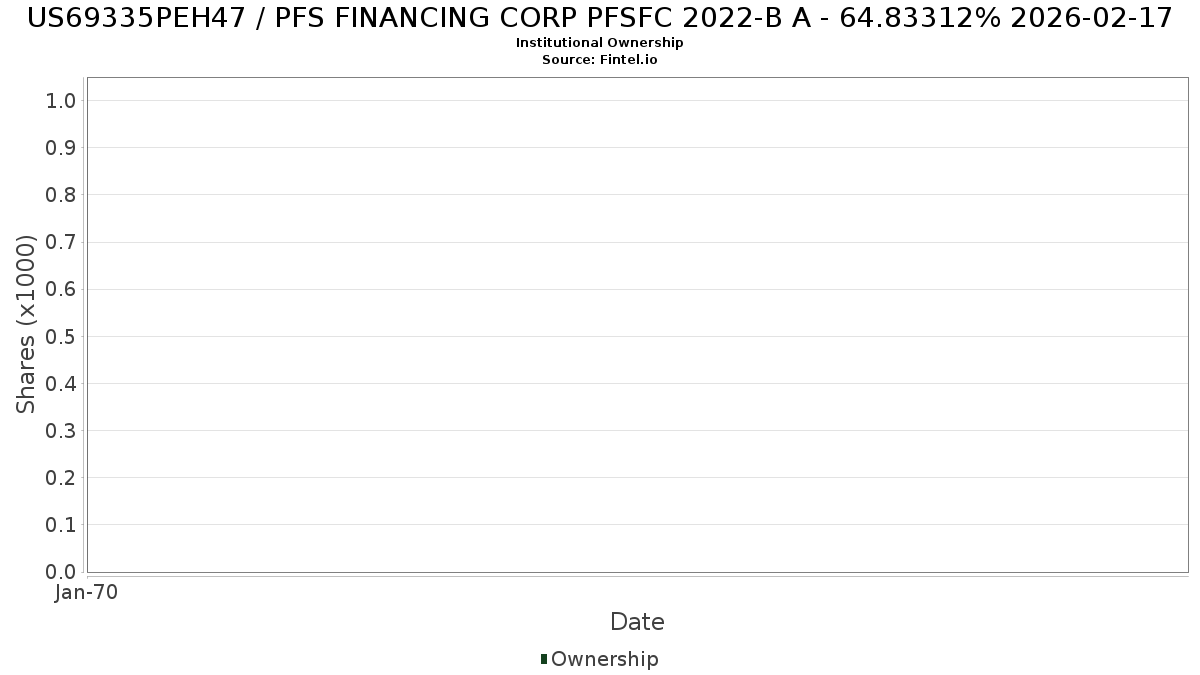Viewport: 1200px width, 675px height.
Task: Select the Date x-axis title
Action: point(637,622)
